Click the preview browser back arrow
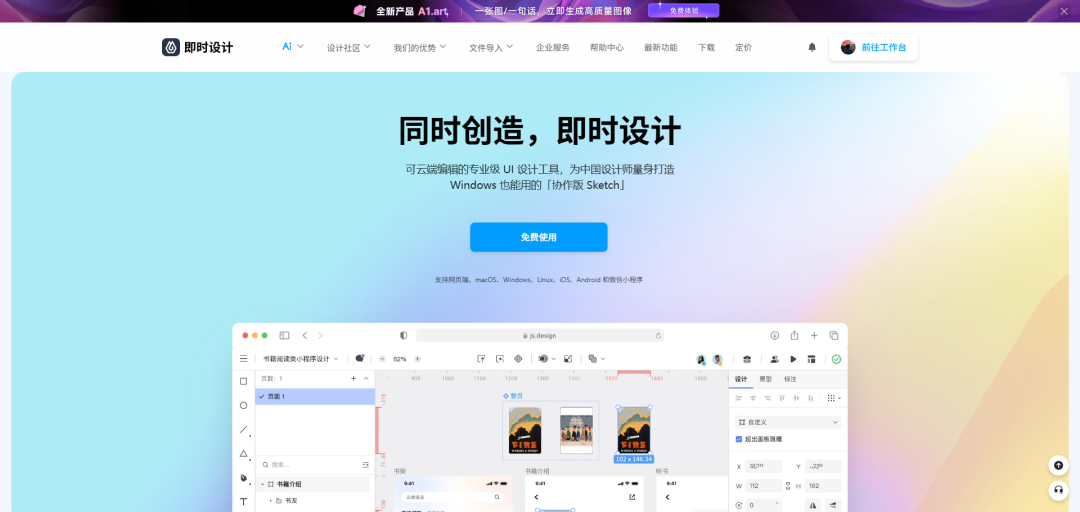This screenshot has width=1080, height=512. pyautogui.click(x=304, y=336)
